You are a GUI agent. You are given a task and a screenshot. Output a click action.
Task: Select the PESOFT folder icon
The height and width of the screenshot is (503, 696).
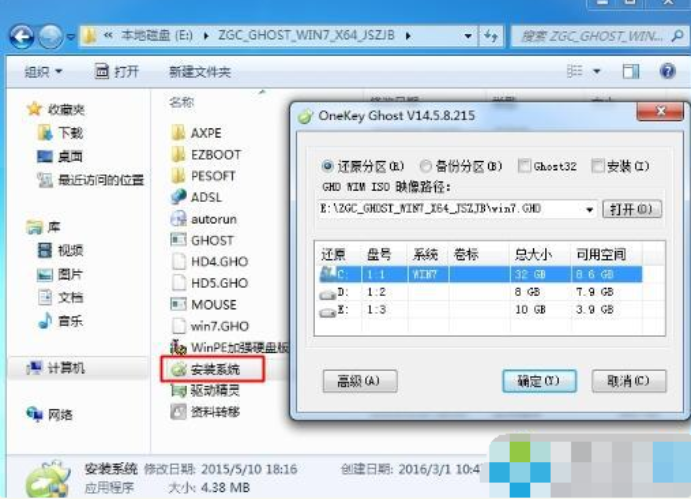click(x=178, y=176)
